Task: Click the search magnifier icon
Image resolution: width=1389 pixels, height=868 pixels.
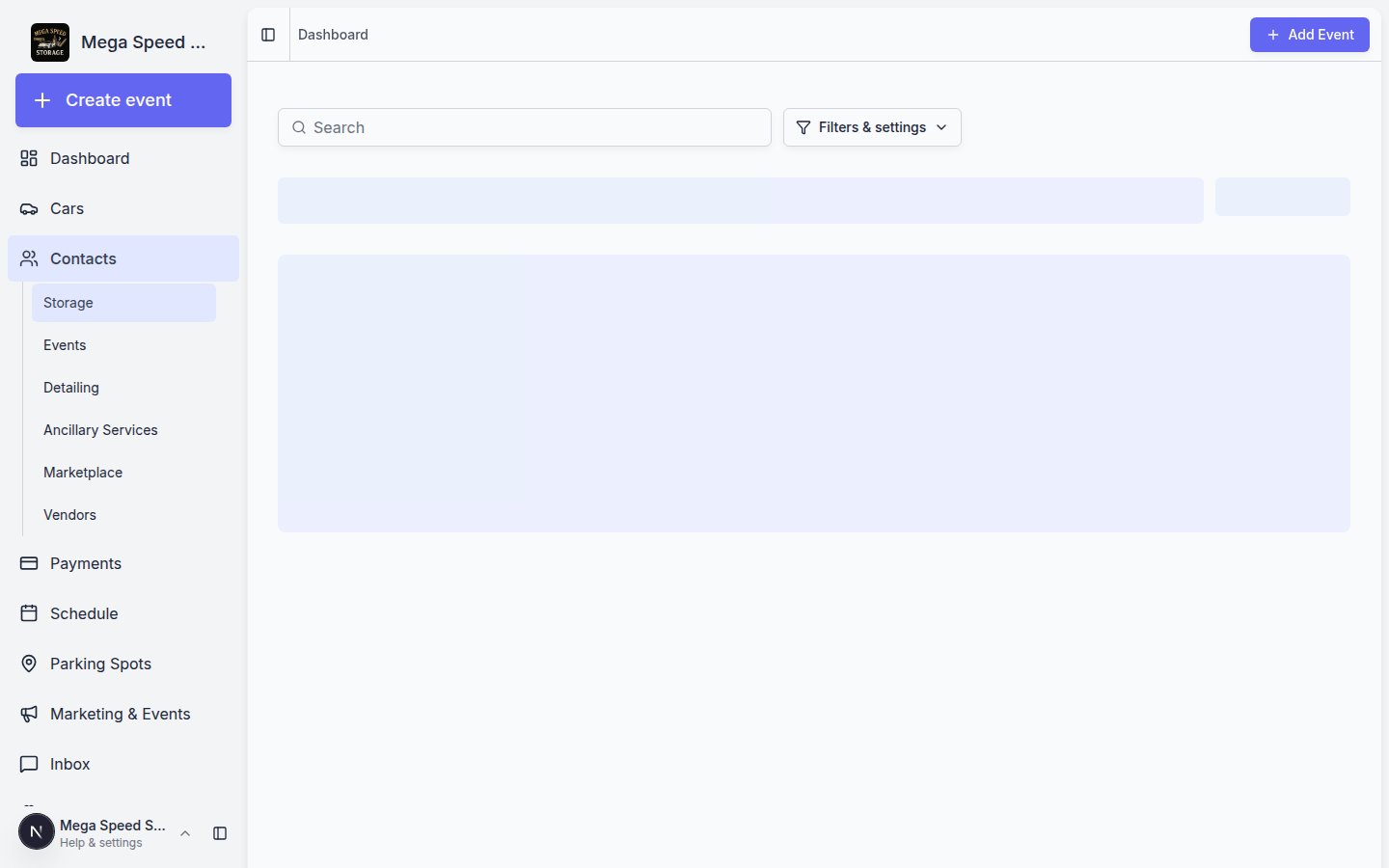Action: (299, 127)
